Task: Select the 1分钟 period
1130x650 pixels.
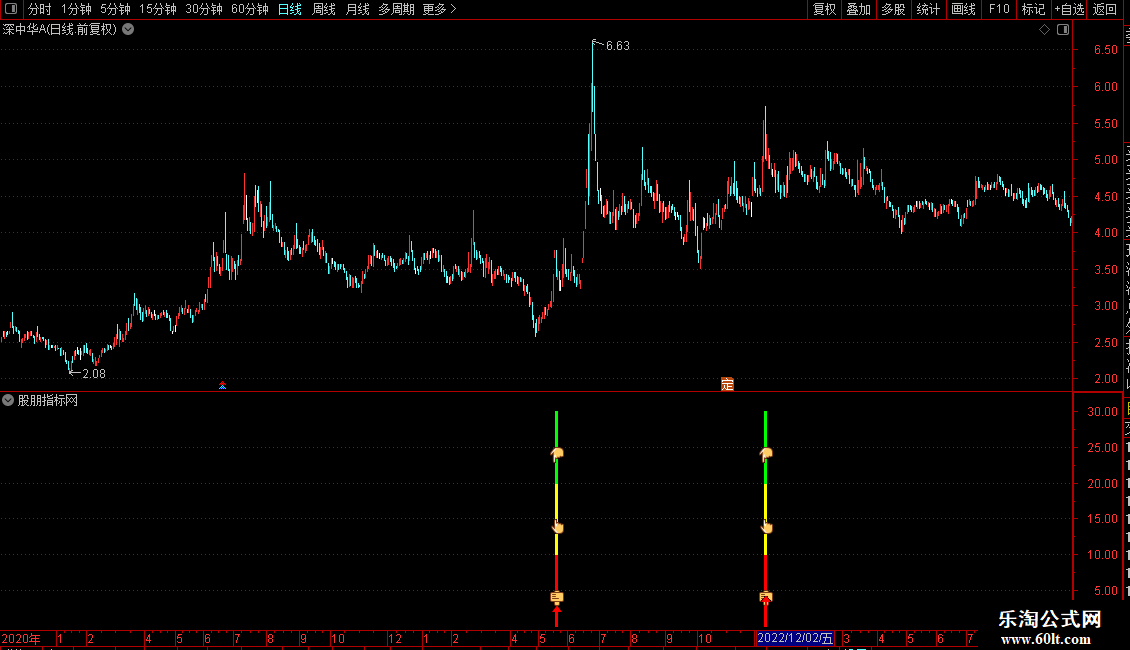Action: click(76, 9)
